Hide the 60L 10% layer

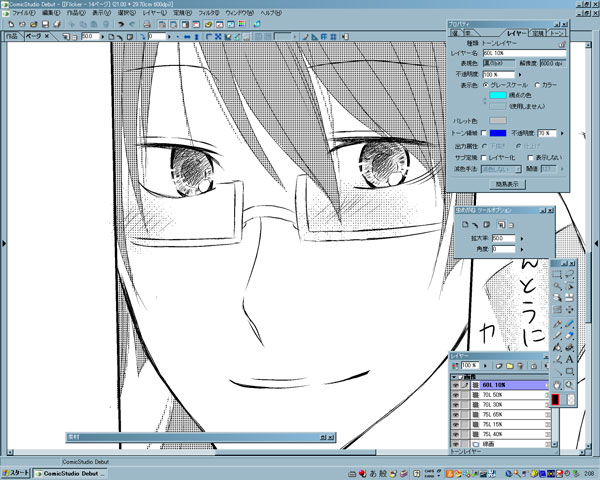click(x=455, y=385)
